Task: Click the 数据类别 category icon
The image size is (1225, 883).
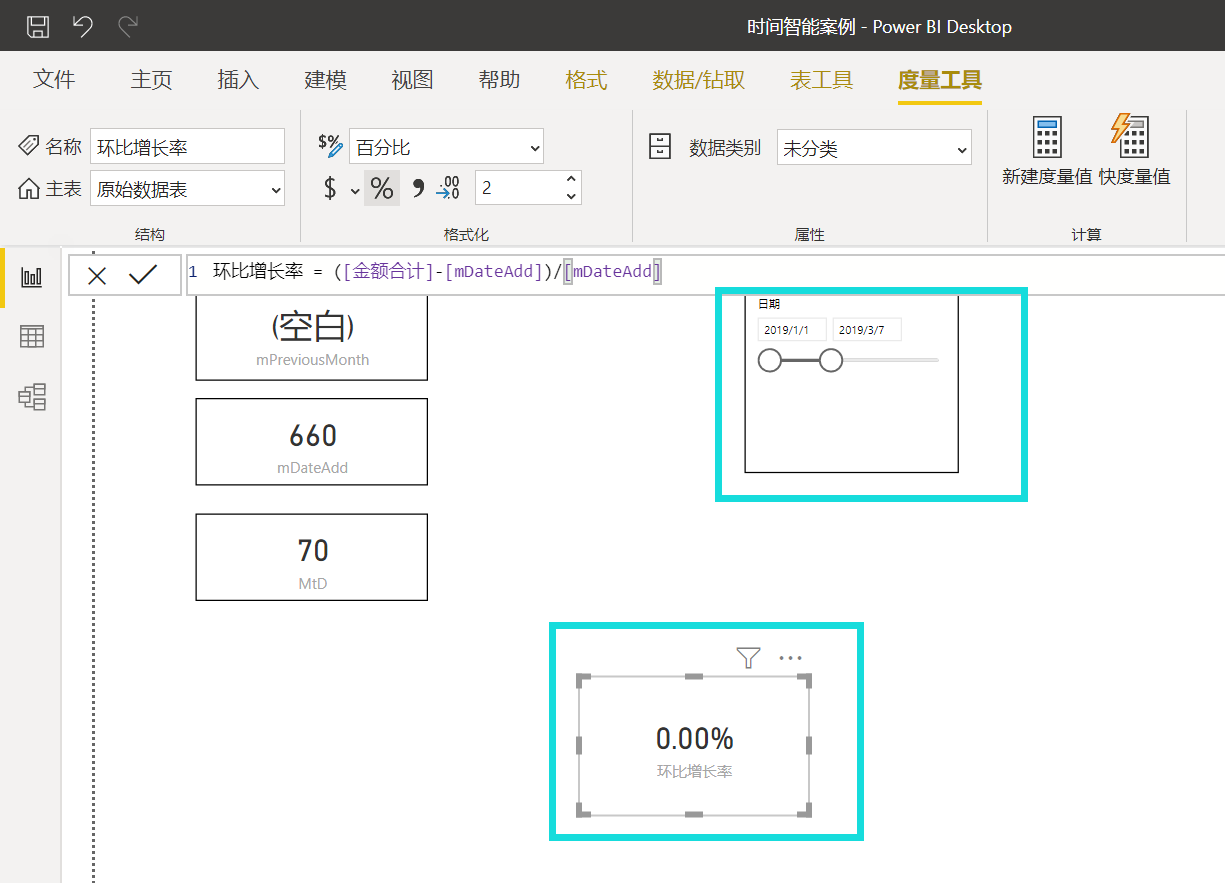Action: (660, 147)
